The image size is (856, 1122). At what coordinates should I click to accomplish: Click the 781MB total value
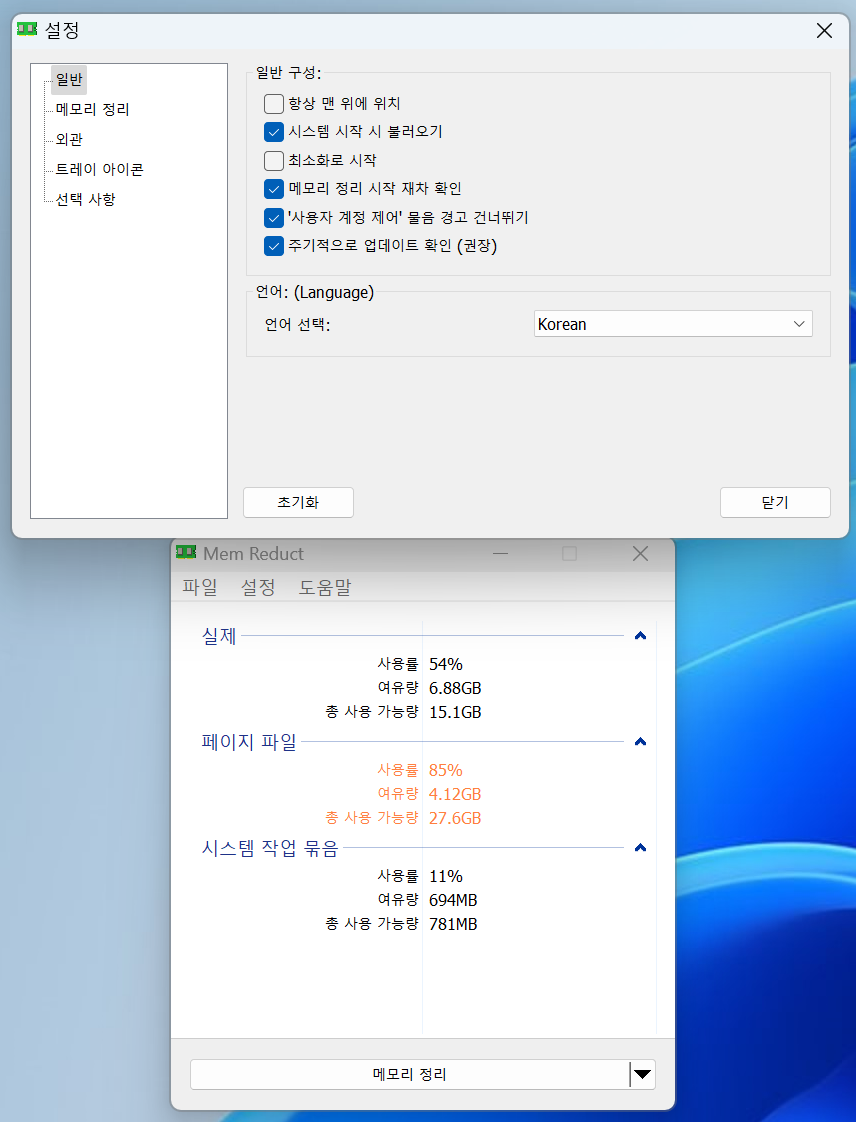(x=453, y=925)
